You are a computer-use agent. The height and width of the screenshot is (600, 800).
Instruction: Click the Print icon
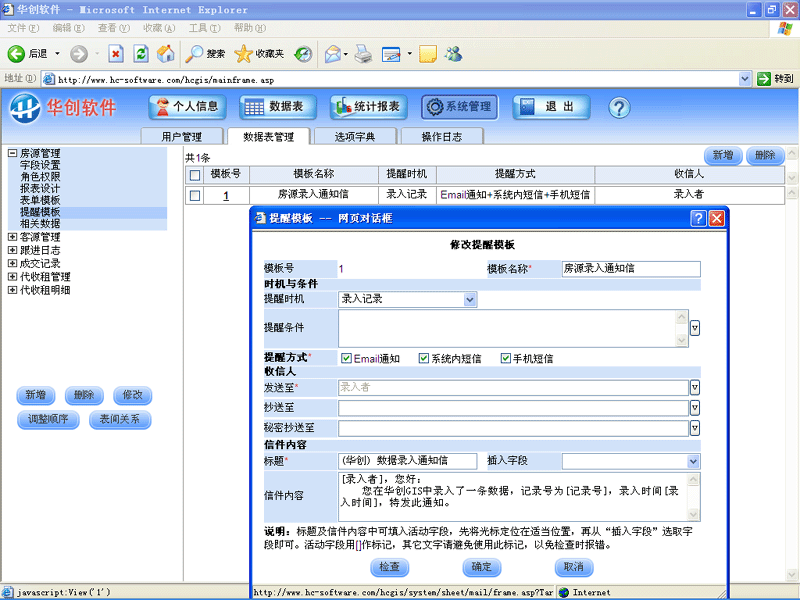point(363,54)
